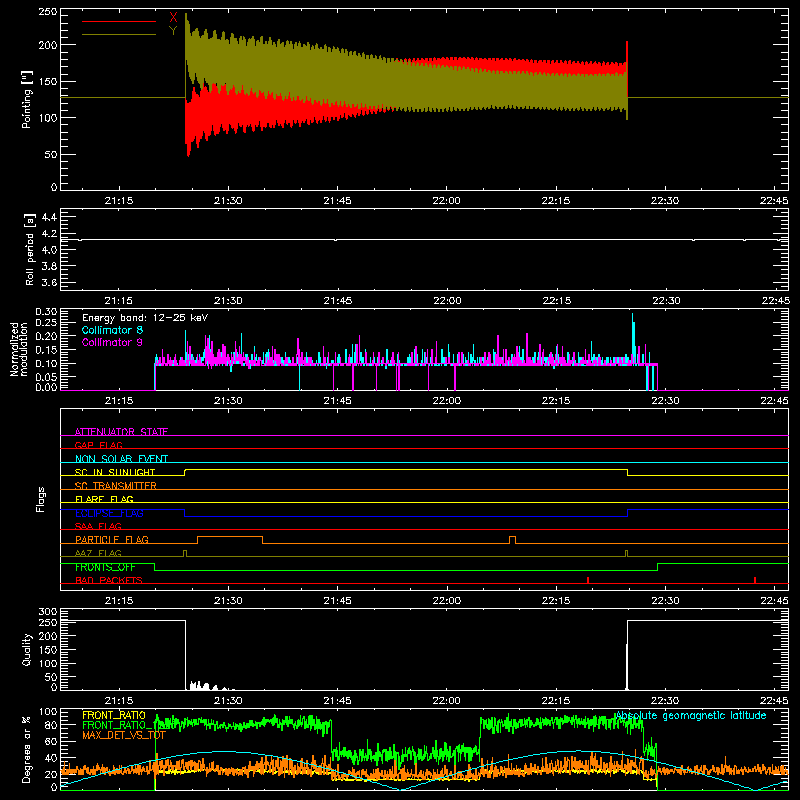This screenshot has height=800, width=800.
Task: Click the ATTENUATOR_STATE flag label
Action: pyautogui.click(x=121, y=432)
